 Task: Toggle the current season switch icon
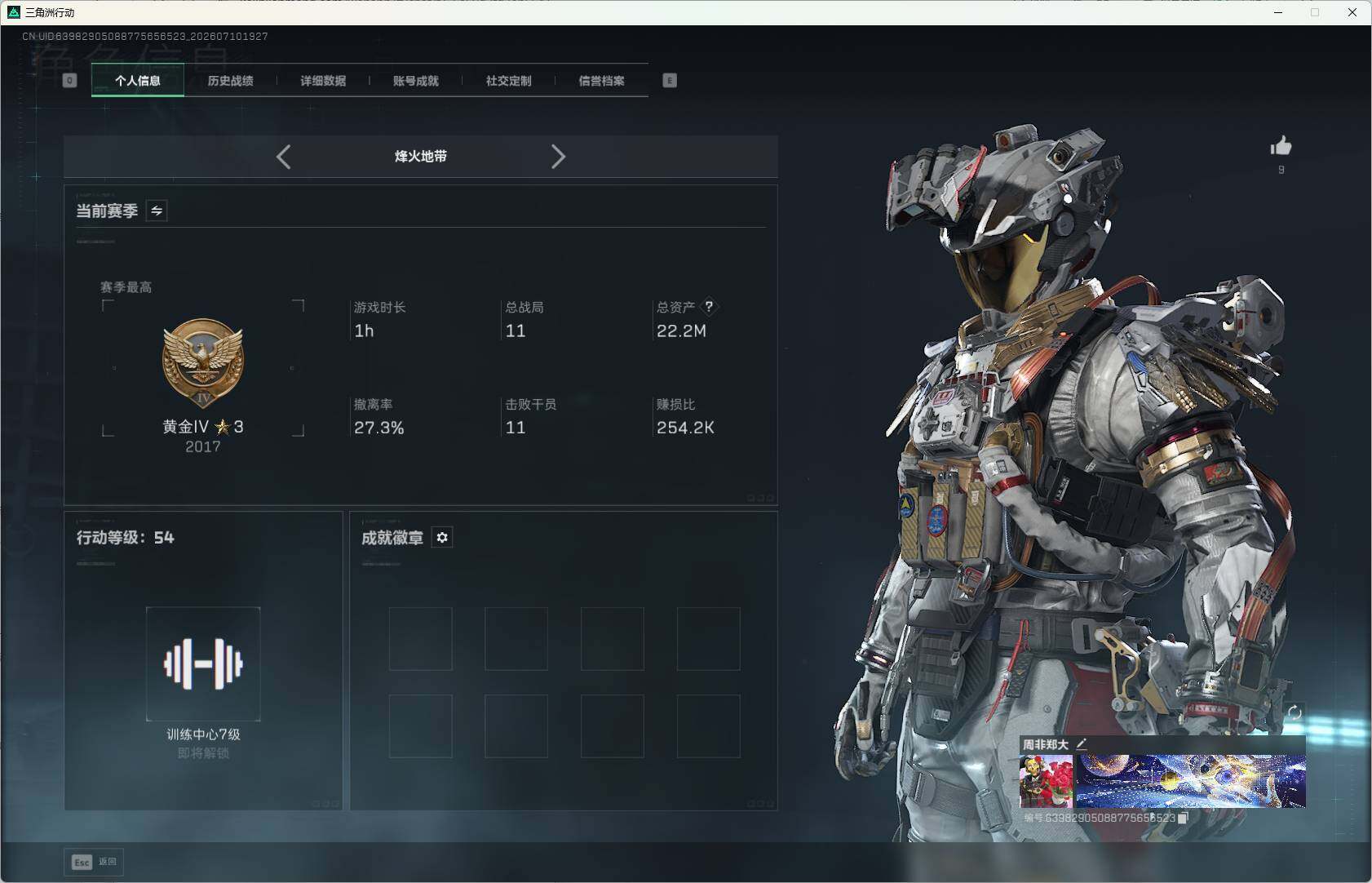tap(157, 211)
